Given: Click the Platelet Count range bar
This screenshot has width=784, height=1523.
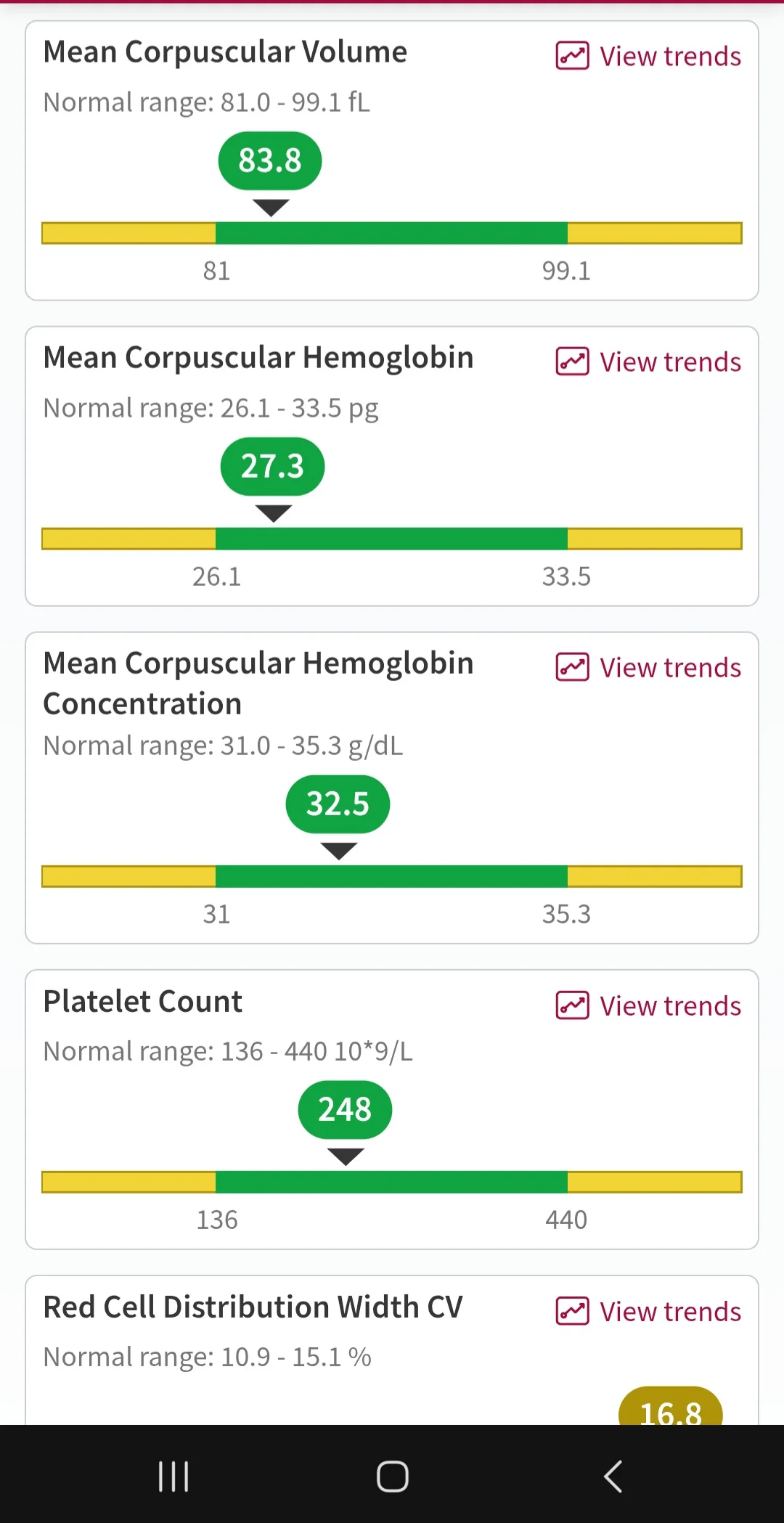Looking at the screenshot, I should 392,1182.
